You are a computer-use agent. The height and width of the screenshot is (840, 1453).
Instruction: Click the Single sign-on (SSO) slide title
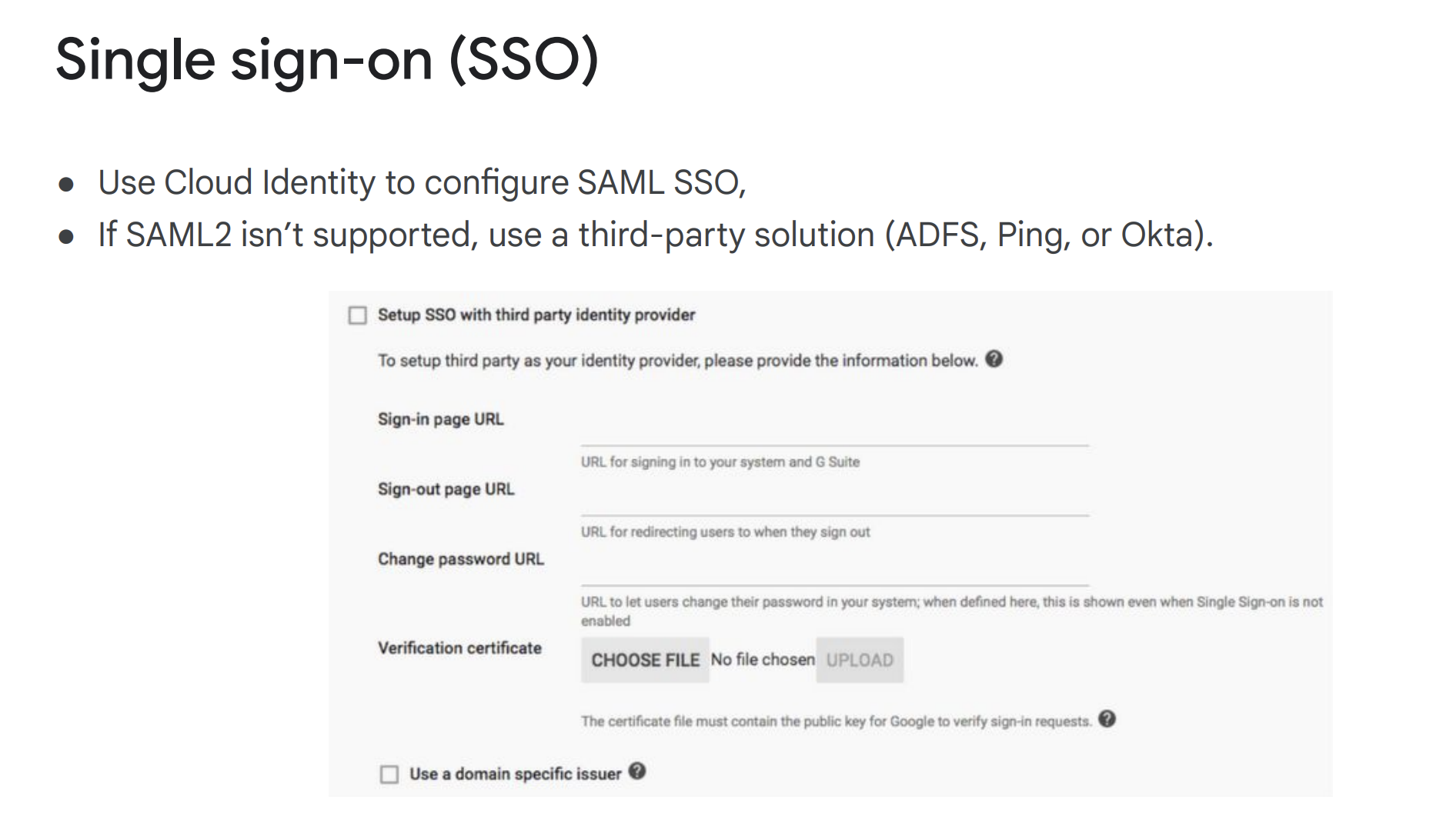[x=327, y=60]
